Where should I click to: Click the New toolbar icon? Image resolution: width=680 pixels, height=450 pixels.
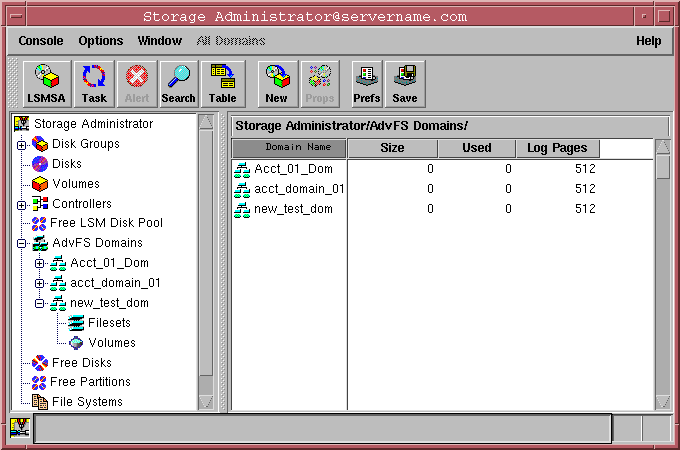[x=276, y=84]
